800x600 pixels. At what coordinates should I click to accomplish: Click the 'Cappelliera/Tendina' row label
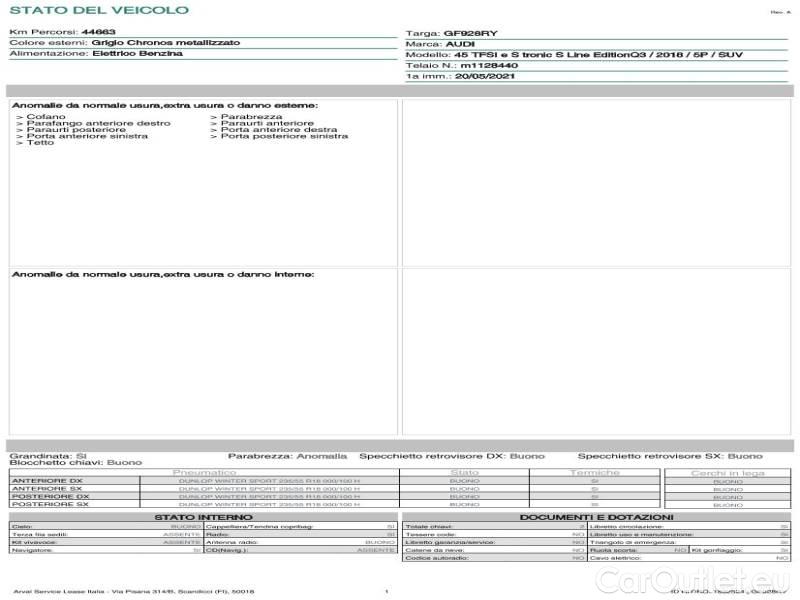click(260, 527)
